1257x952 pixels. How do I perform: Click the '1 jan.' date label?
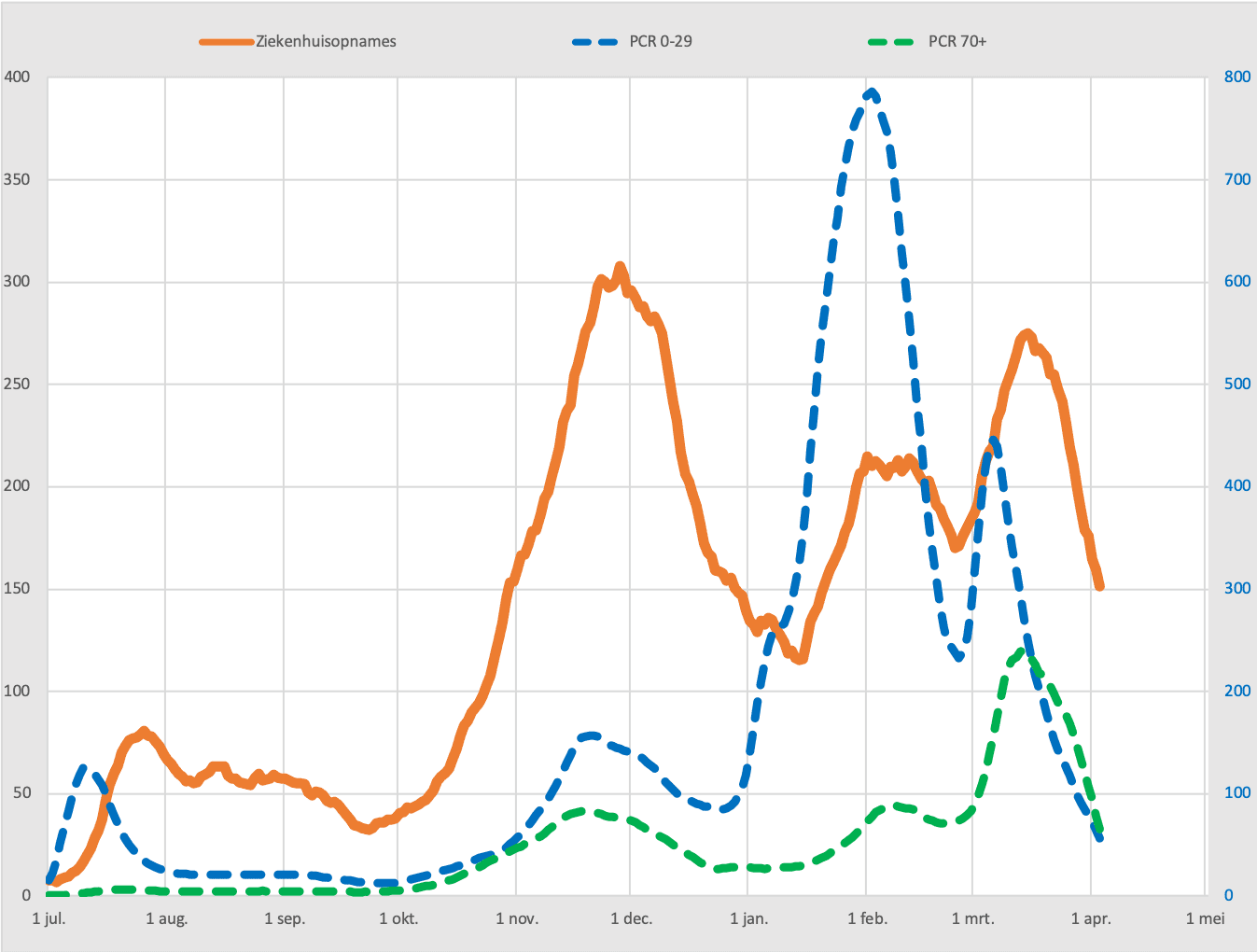748,919
